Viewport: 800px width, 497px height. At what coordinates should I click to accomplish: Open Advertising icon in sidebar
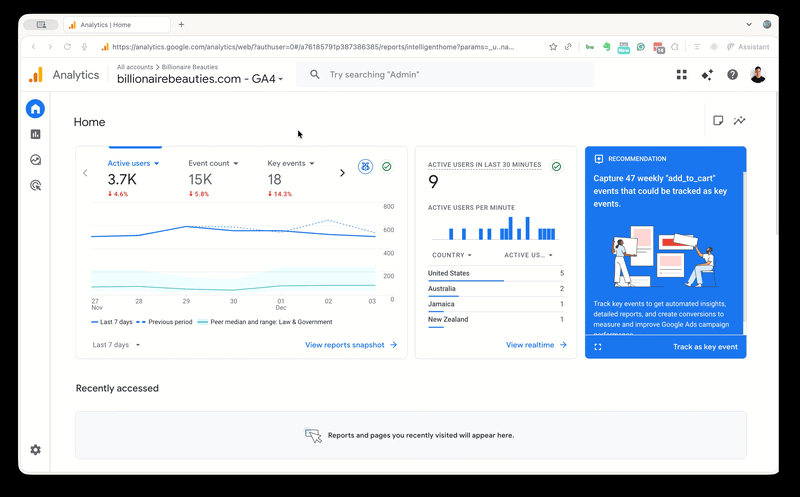(x=36, y=185)
